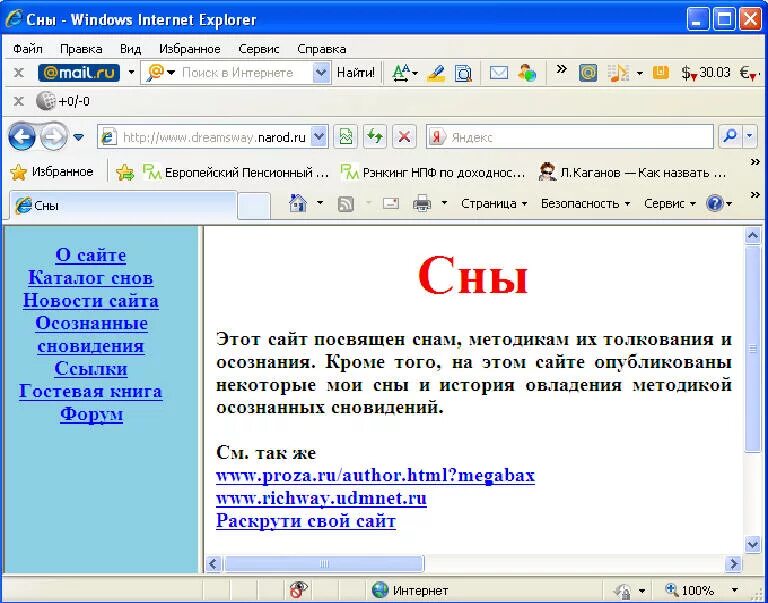Click the +0/-0 globe counter icon

pos(46,101)
